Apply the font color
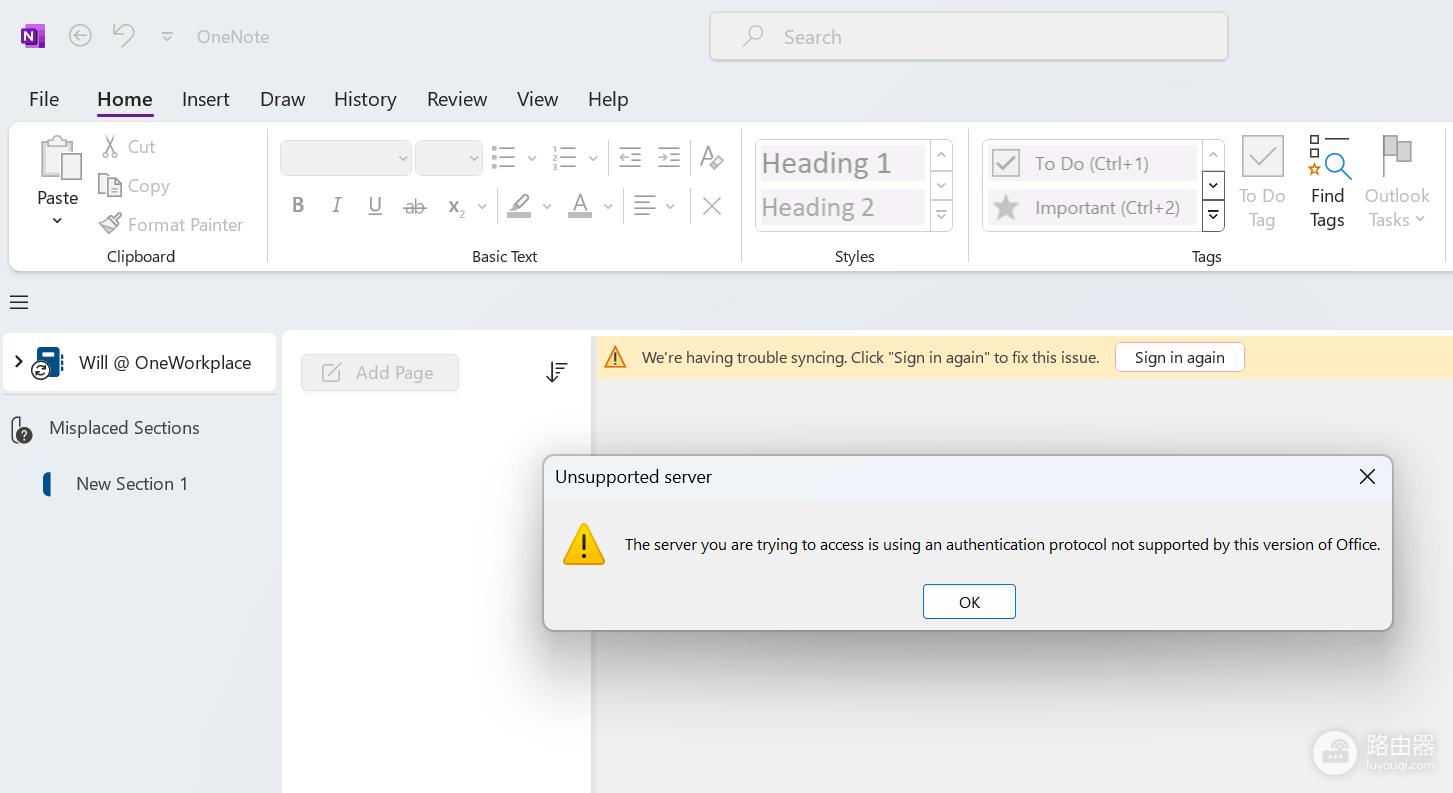The image size is (1453, 793). pos(580,206)
